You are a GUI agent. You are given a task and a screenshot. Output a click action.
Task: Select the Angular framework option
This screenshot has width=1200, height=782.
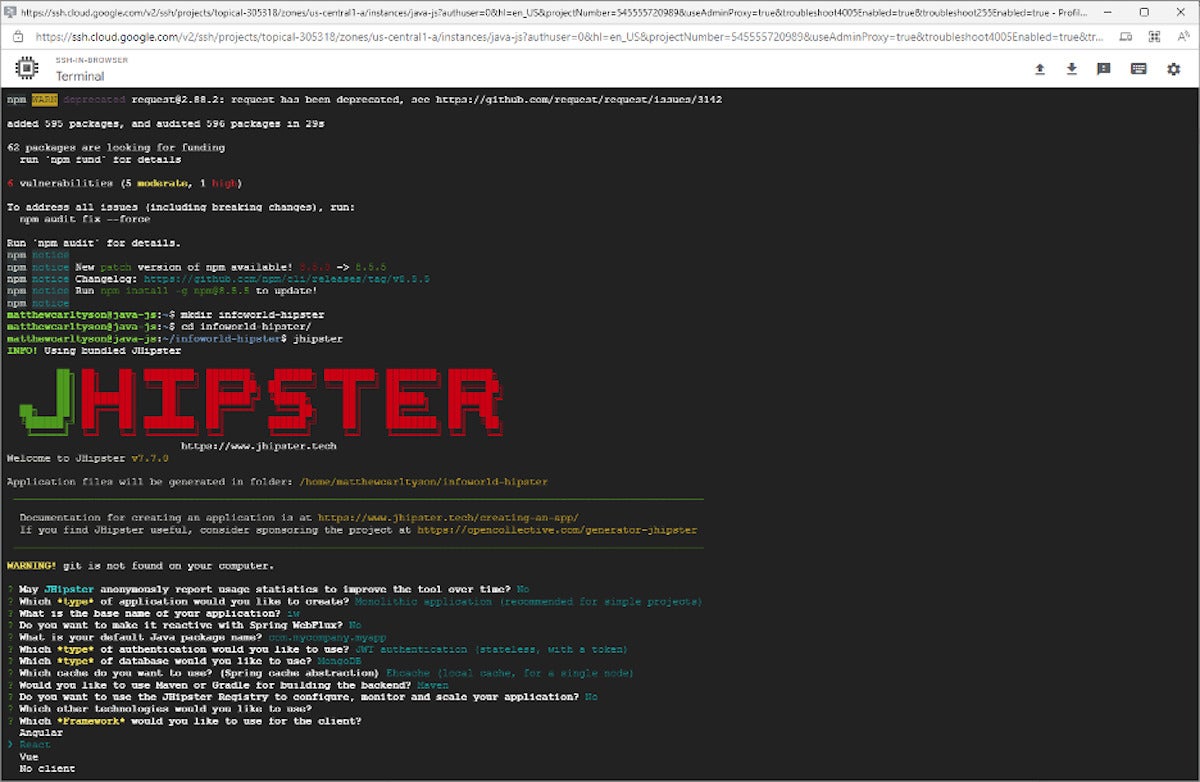(41, 733)
